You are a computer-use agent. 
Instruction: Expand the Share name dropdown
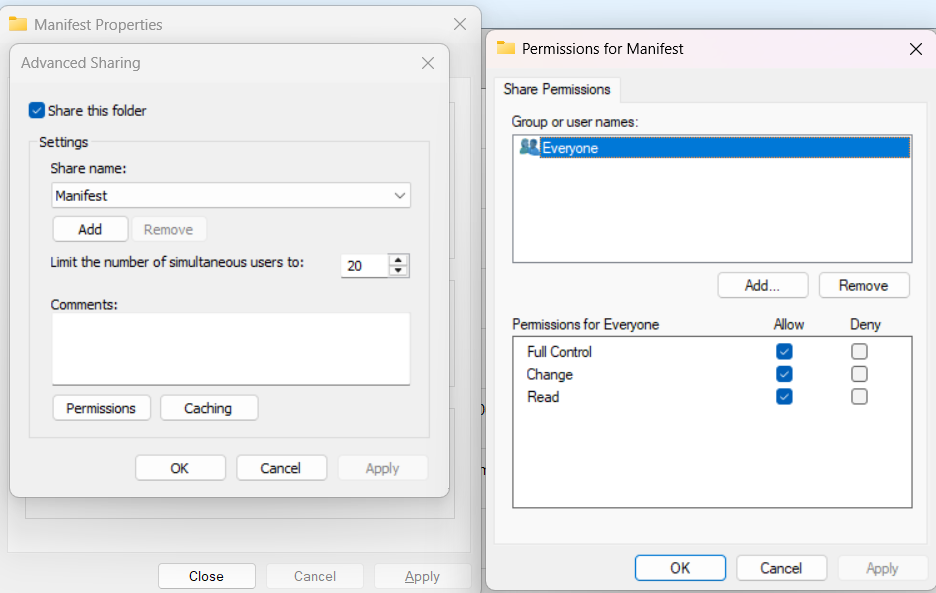399,196
